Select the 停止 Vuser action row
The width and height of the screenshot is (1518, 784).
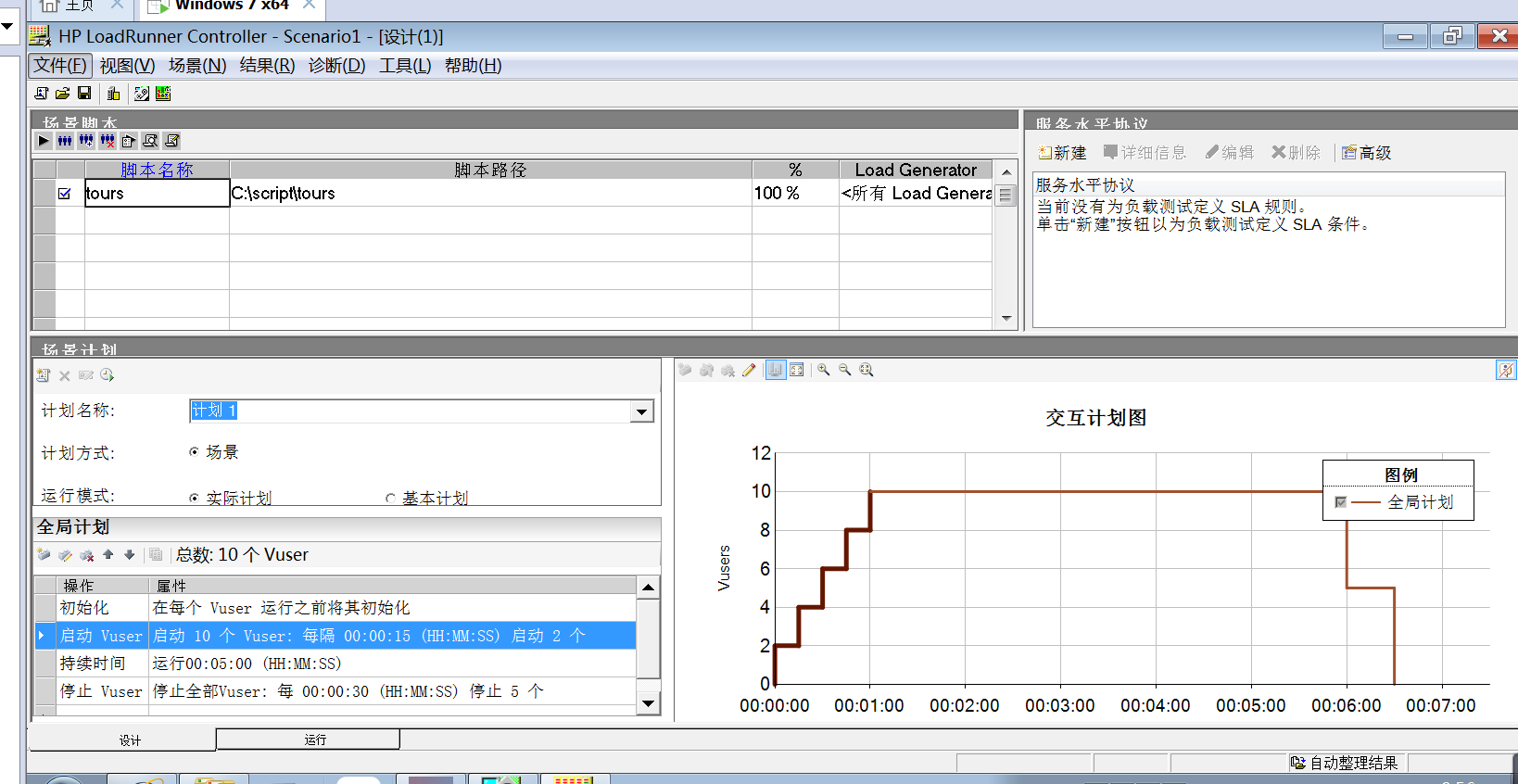(x=335, y=691)
